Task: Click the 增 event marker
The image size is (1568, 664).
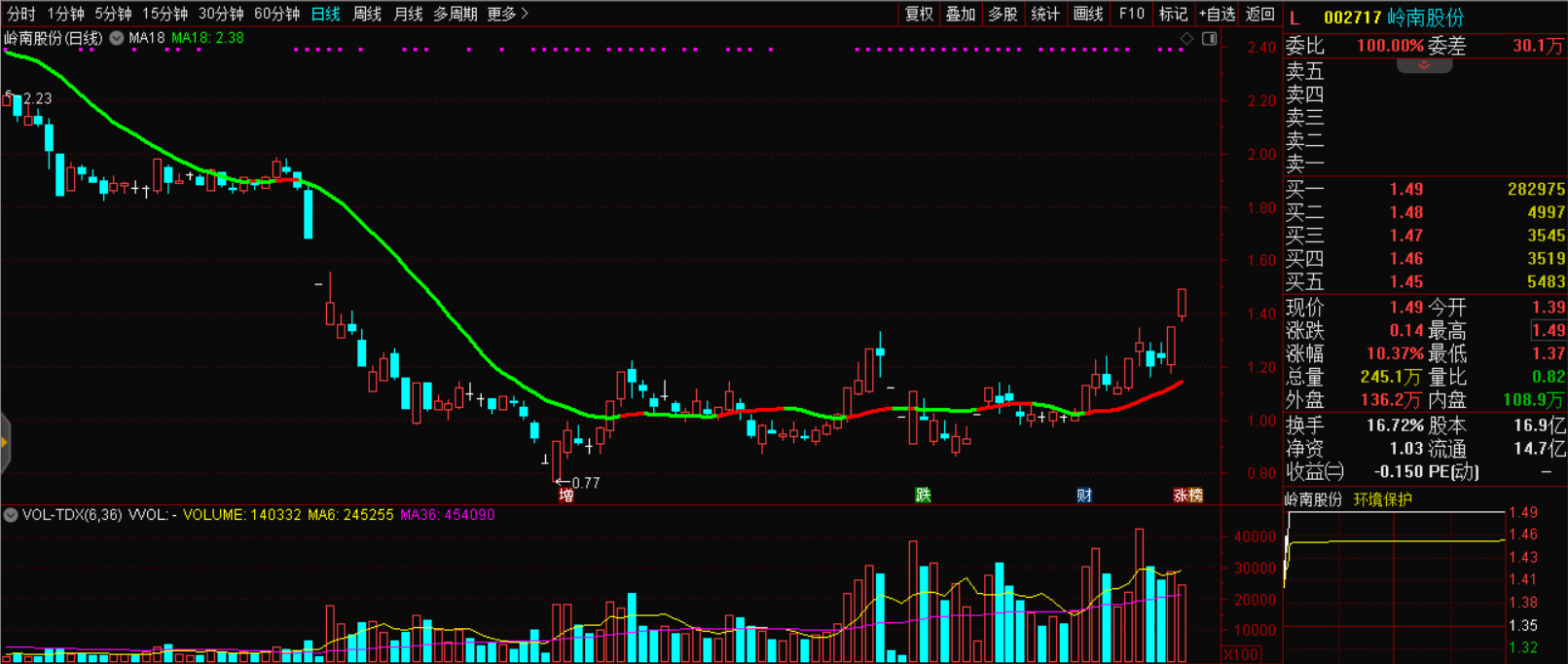Action: click(565, 496)
